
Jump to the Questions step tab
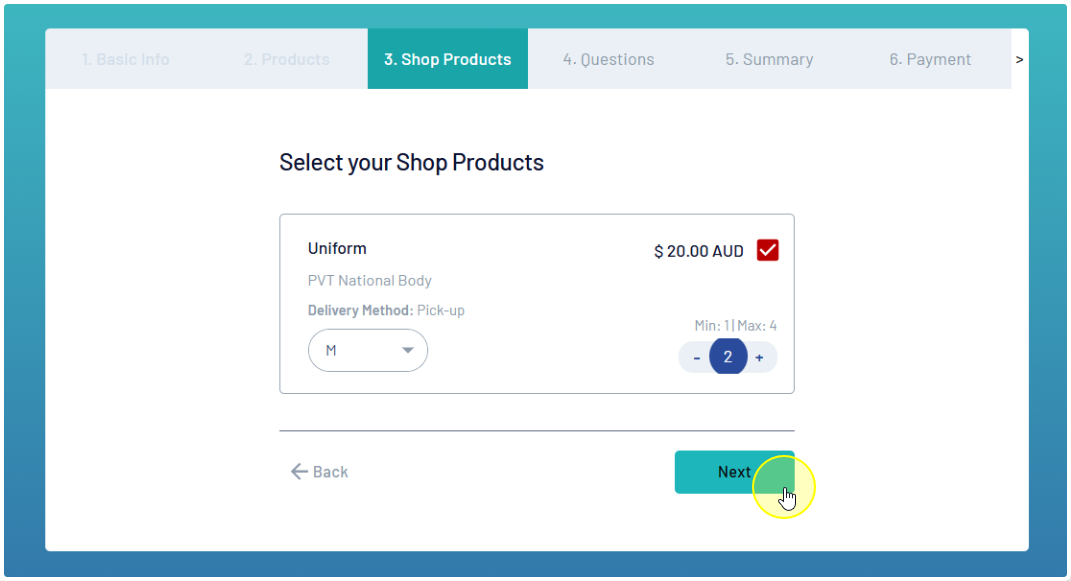[608, 59]
